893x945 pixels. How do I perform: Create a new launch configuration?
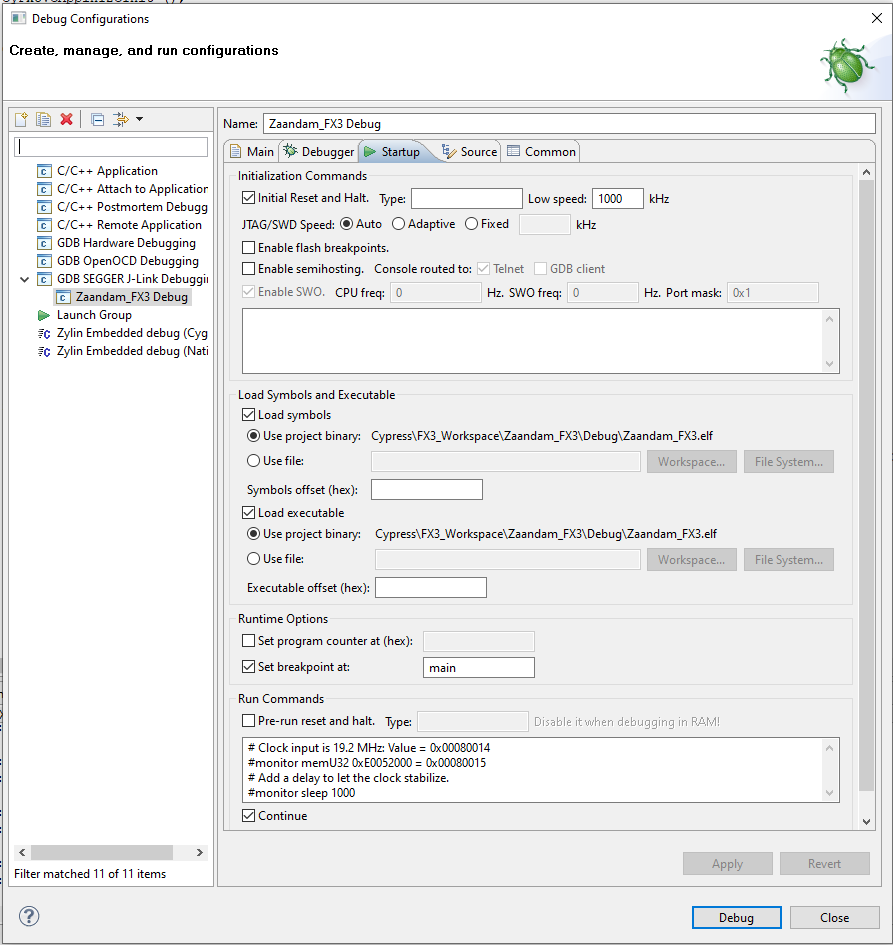point(20,119)
